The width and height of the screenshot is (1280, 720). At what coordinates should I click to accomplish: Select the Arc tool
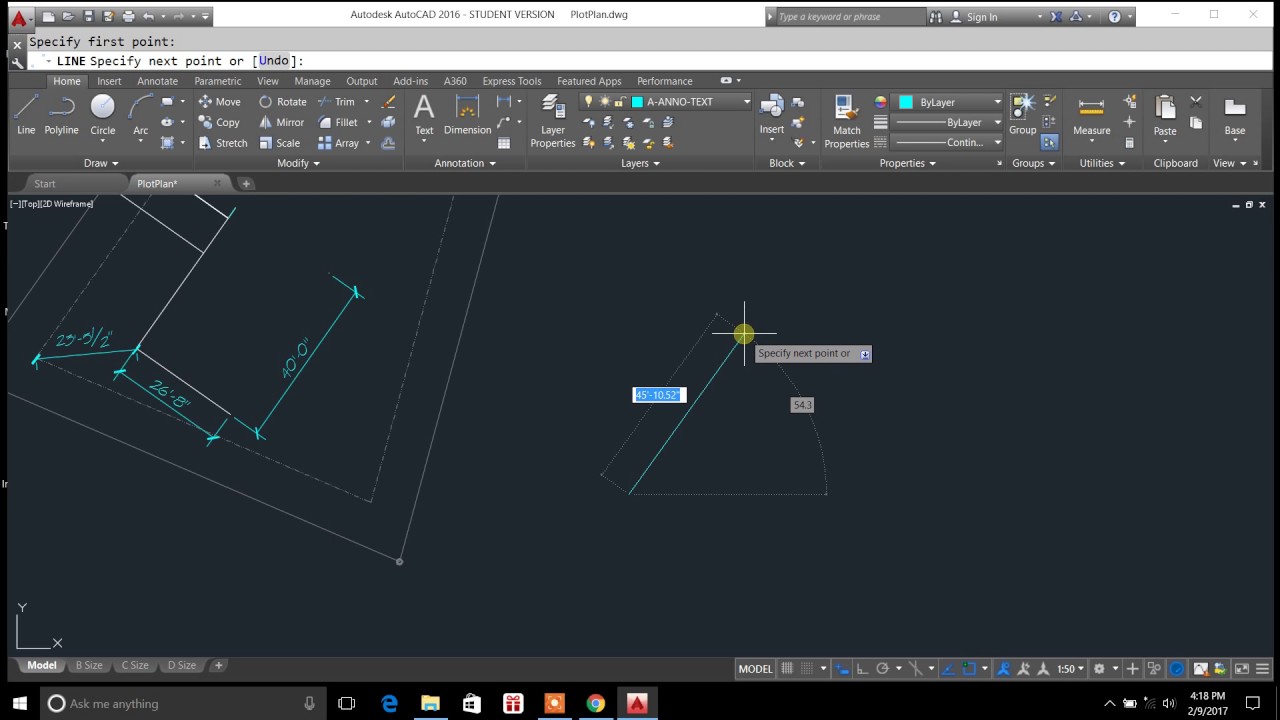pos(140,115)
